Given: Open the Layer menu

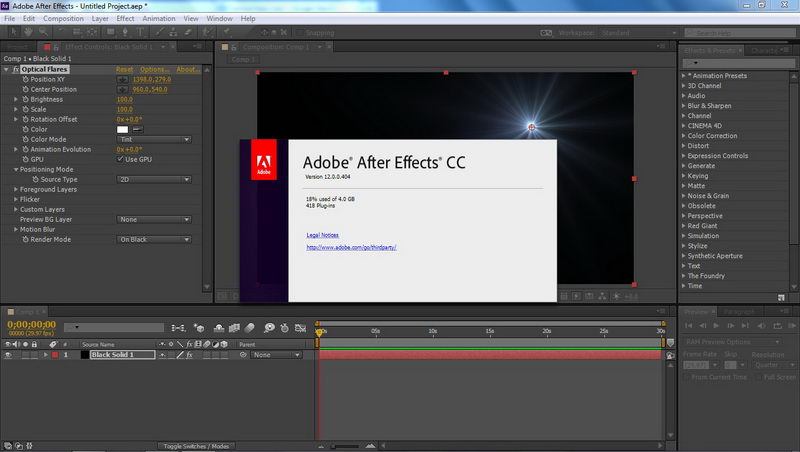Looking at the screenshot, I should [100, 18].
